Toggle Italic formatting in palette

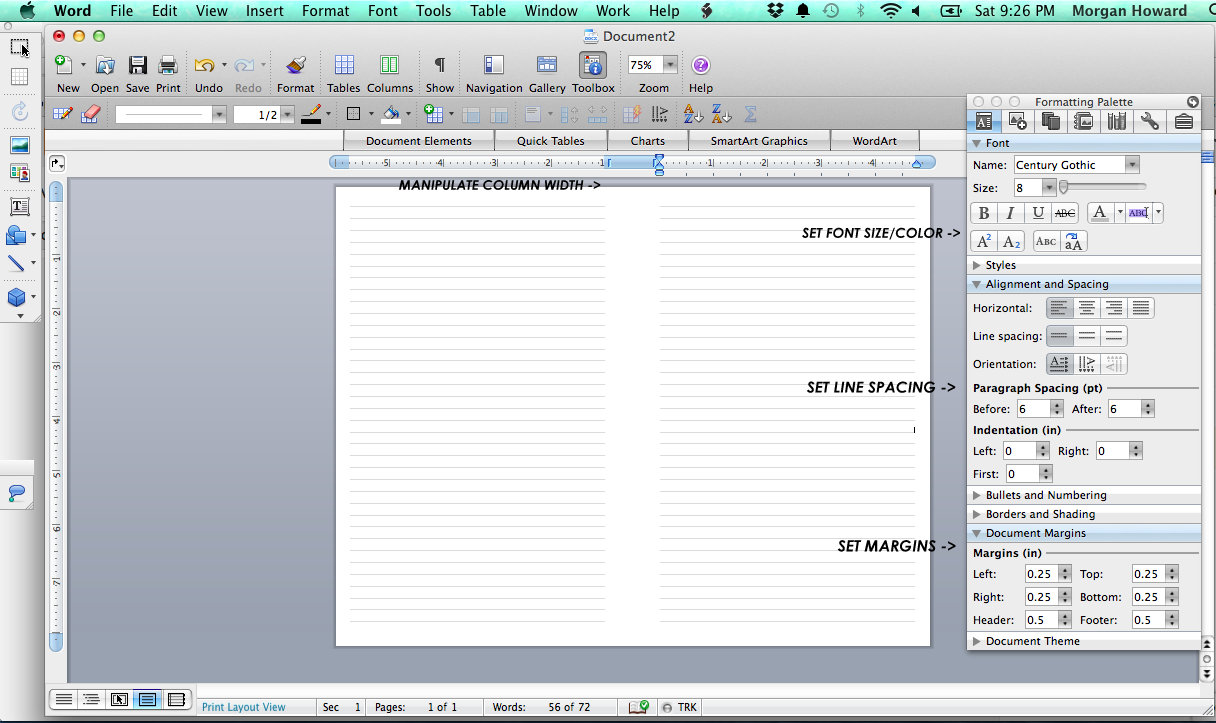point(1011,213)
